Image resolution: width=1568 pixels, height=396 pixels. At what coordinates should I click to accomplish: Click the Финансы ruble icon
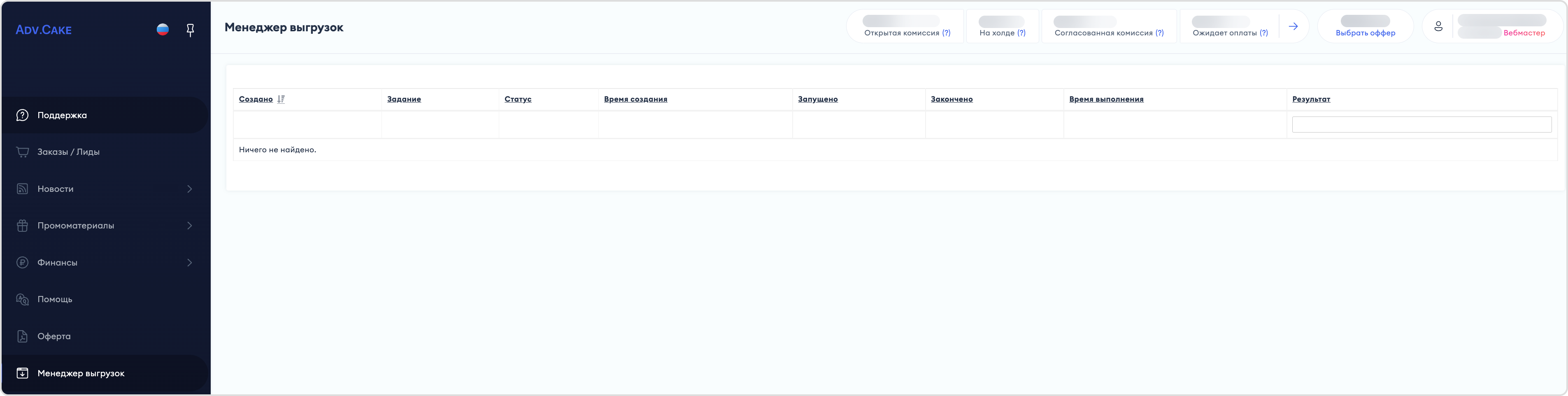(x=23, y=263)
